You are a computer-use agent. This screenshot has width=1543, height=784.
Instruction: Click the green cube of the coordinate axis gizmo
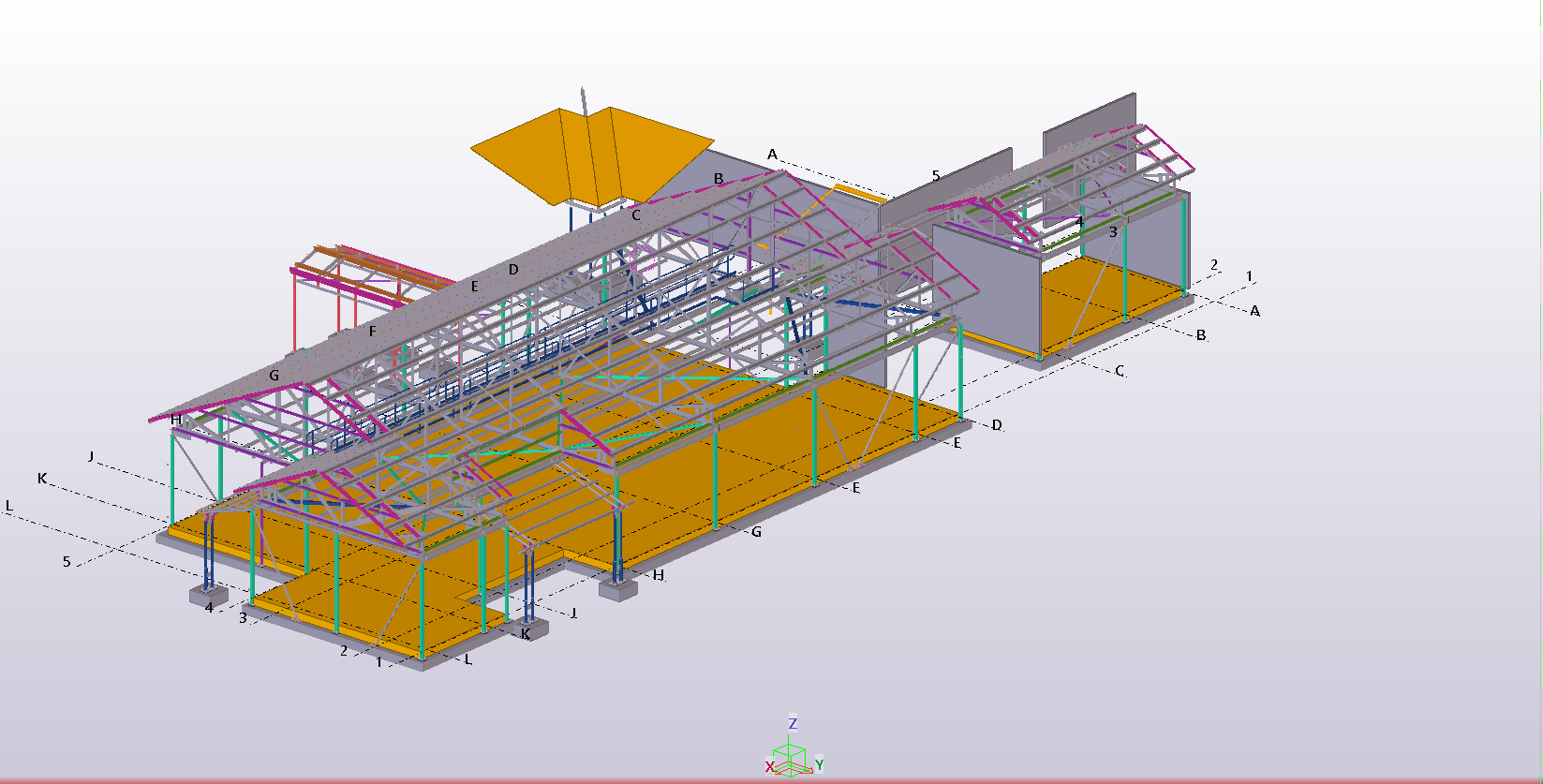tap(791, 755)
